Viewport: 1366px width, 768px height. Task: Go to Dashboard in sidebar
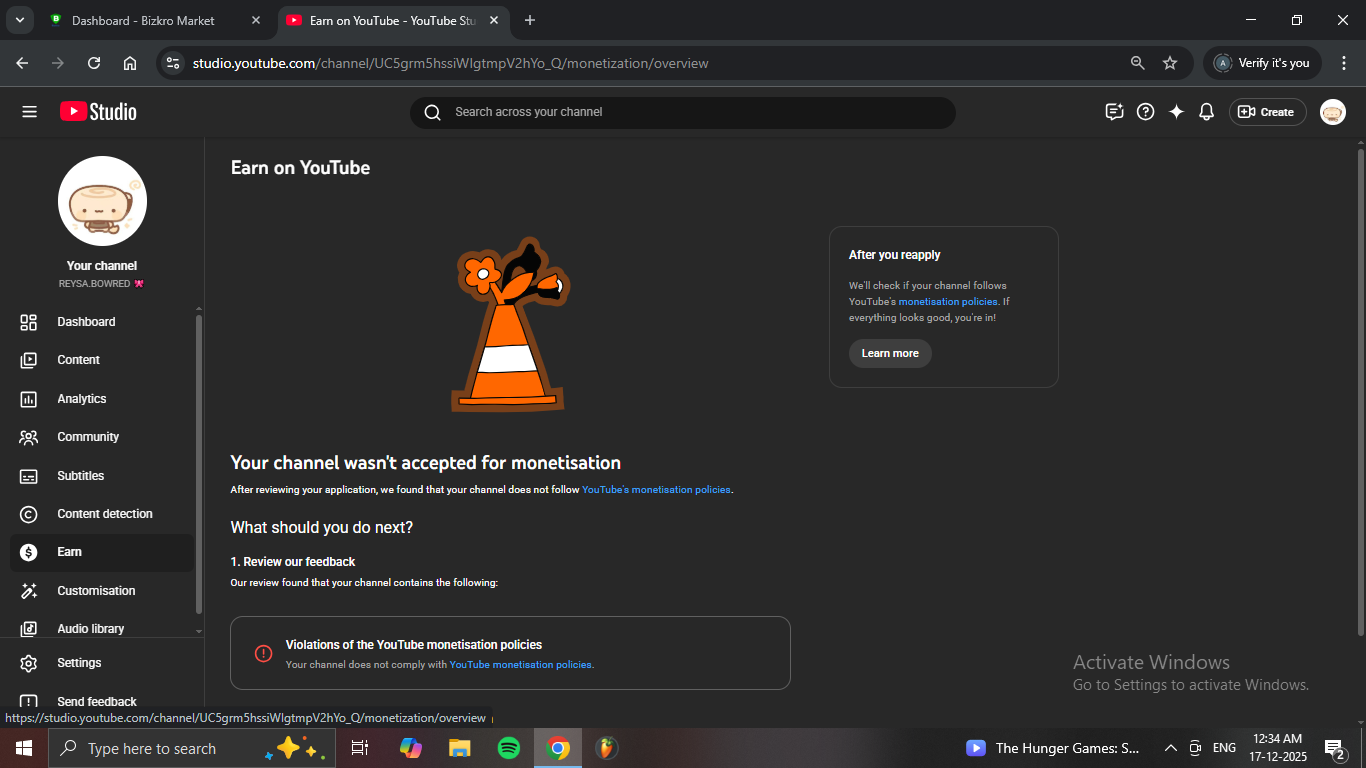[86, 322]
